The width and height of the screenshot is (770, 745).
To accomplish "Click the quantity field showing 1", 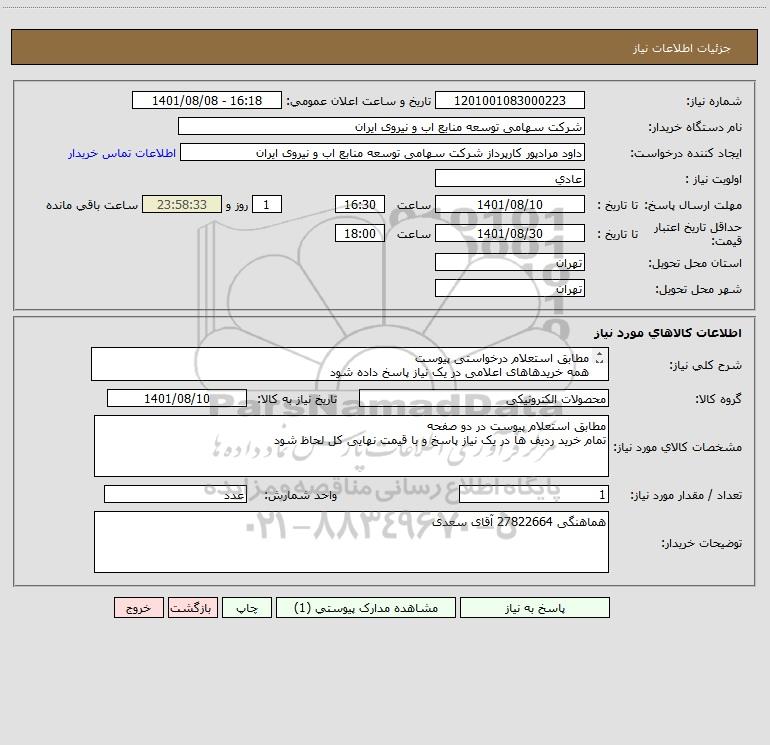I will [534, 494].
